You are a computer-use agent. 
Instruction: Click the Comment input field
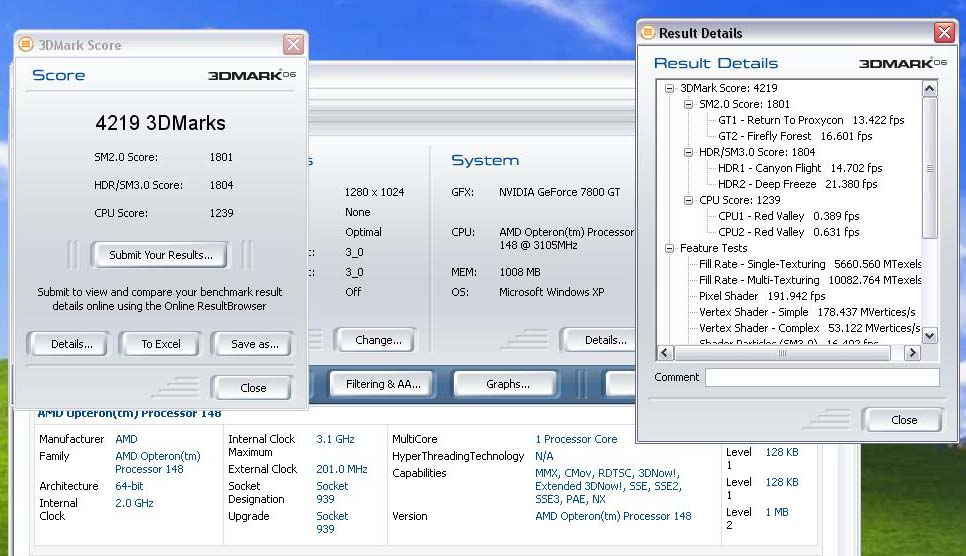pyautogui.click(x=822, y=377)
